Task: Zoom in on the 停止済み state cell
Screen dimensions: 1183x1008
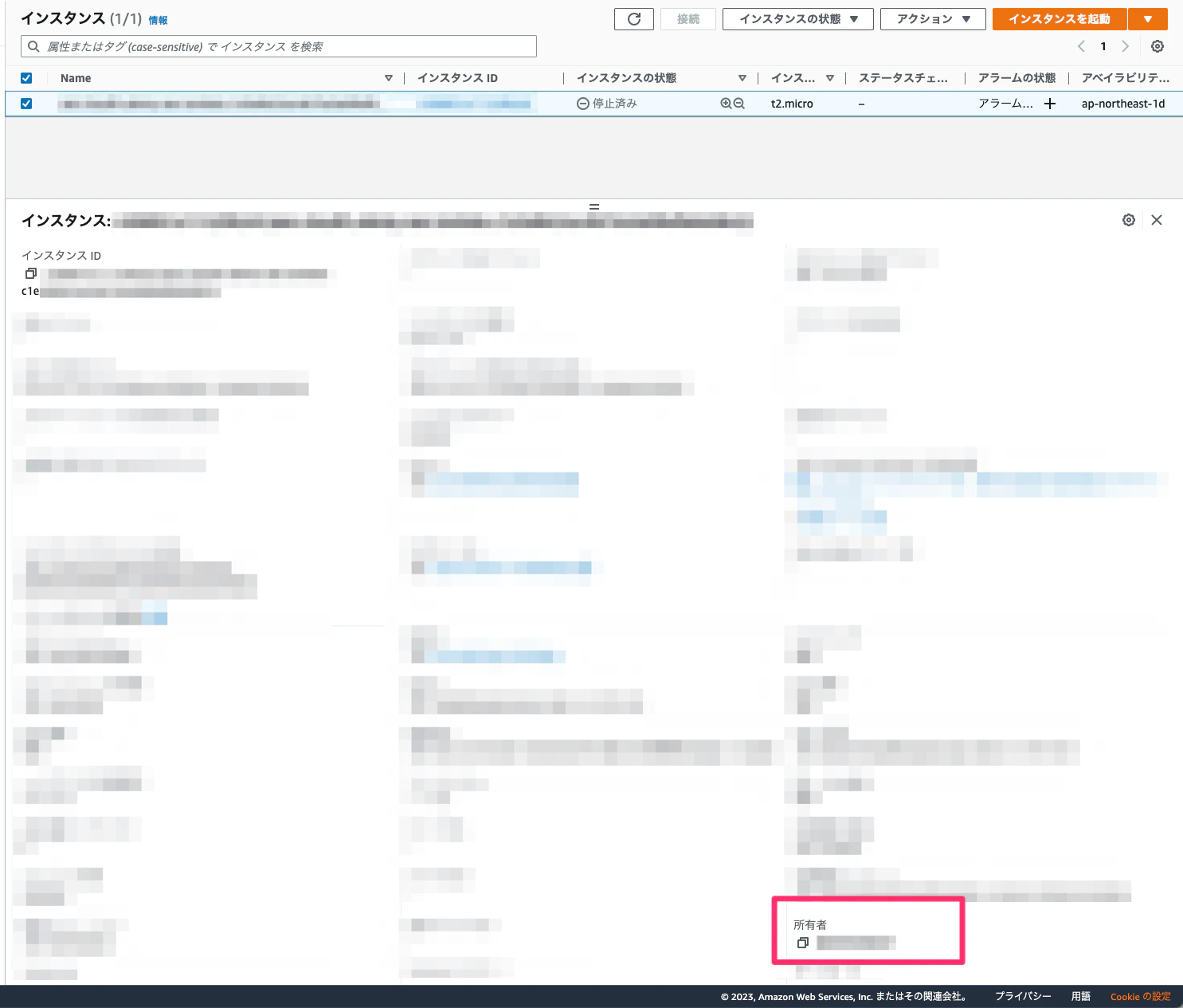Action: [726, 103]
